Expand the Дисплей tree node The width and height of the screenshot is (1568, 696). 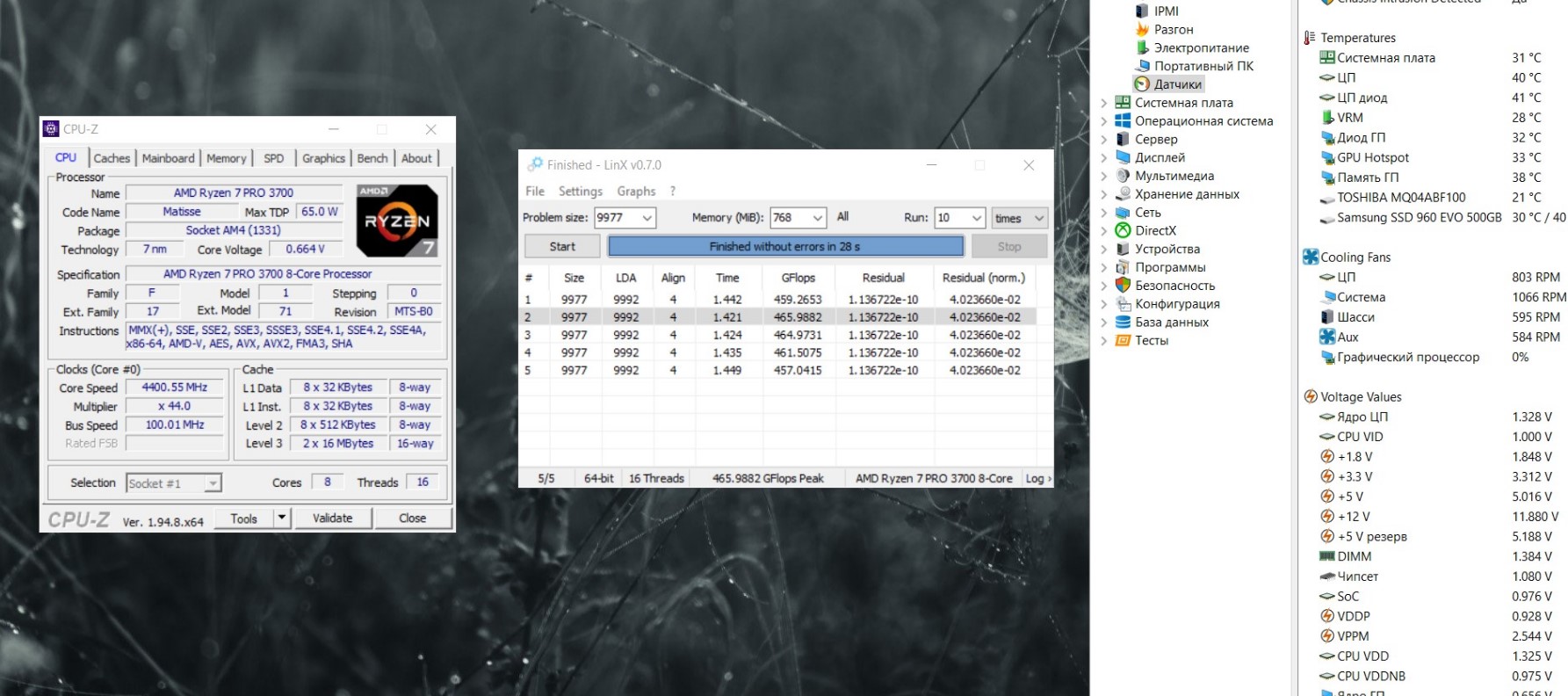1104,157
